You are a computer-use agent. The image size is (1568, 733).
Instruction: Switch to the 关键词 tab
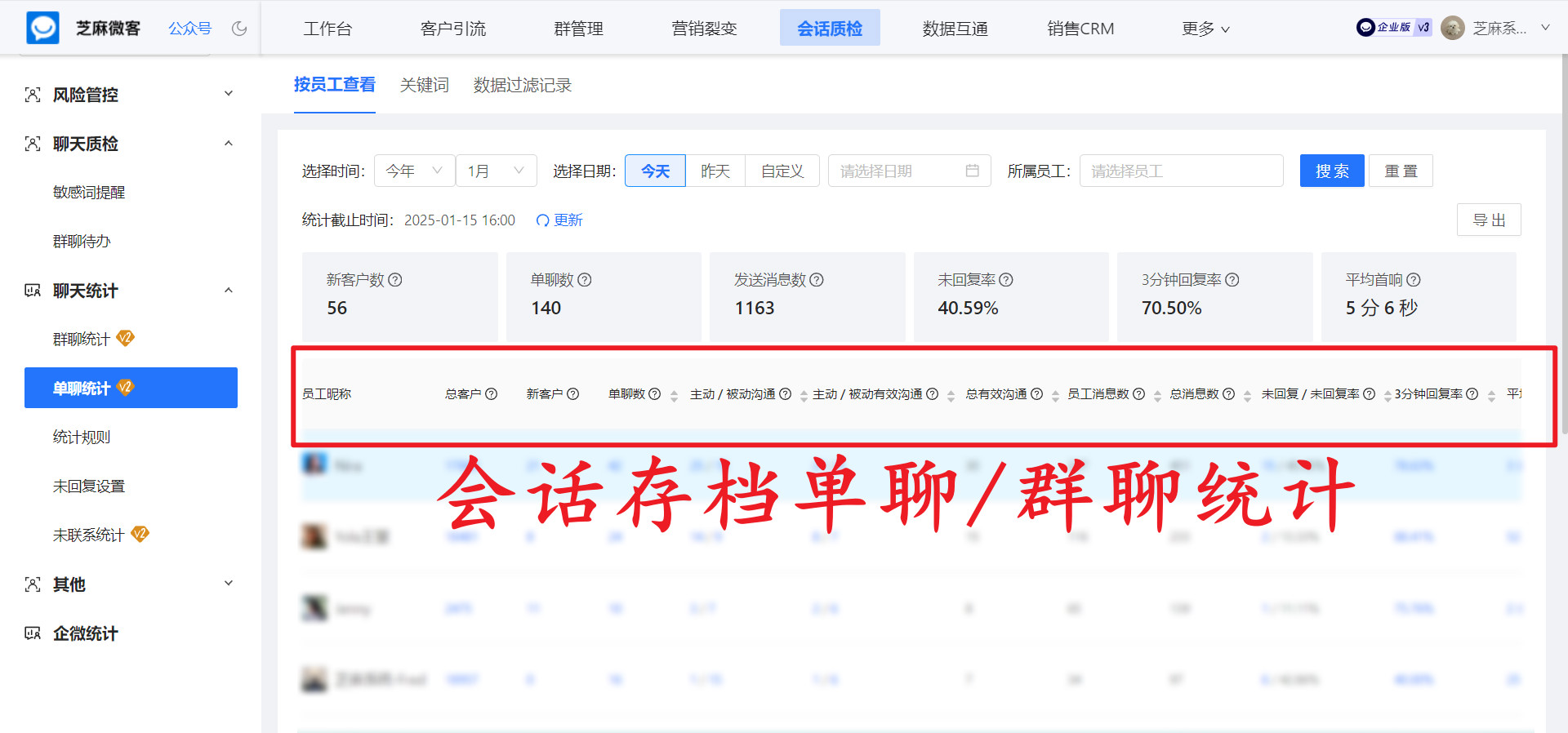click(425, 85)
